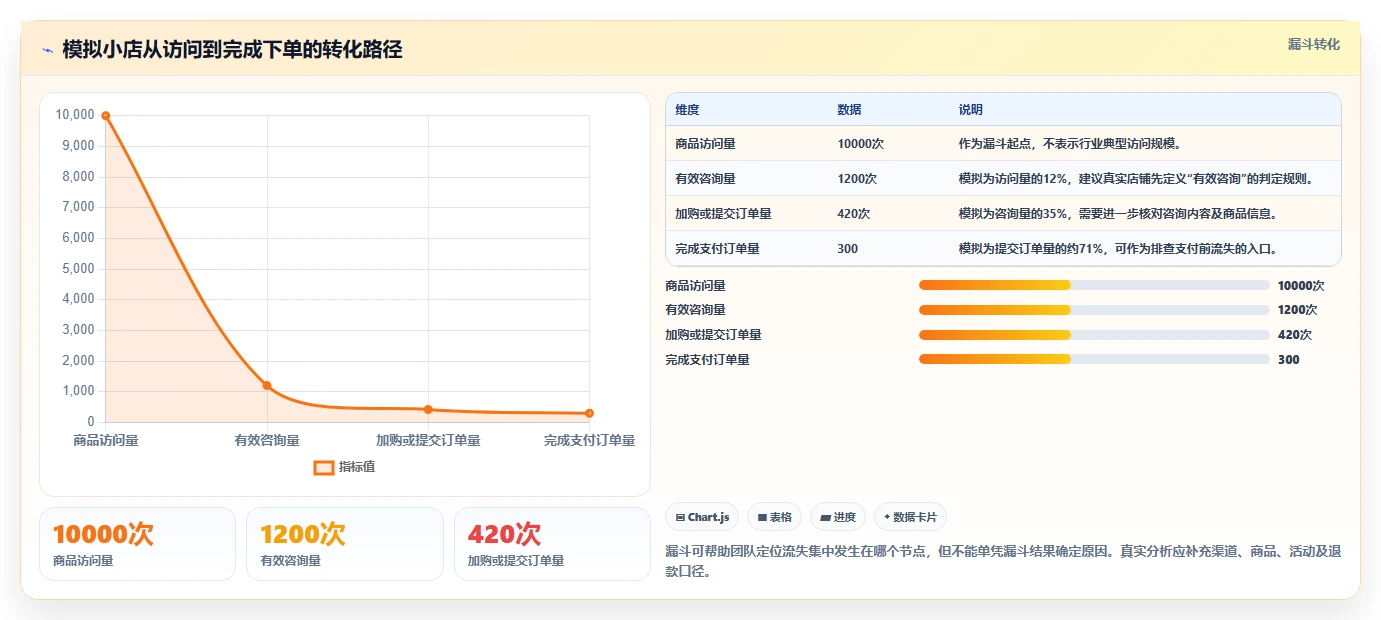Click the 10,000 y-axis label

coord(75,115)
